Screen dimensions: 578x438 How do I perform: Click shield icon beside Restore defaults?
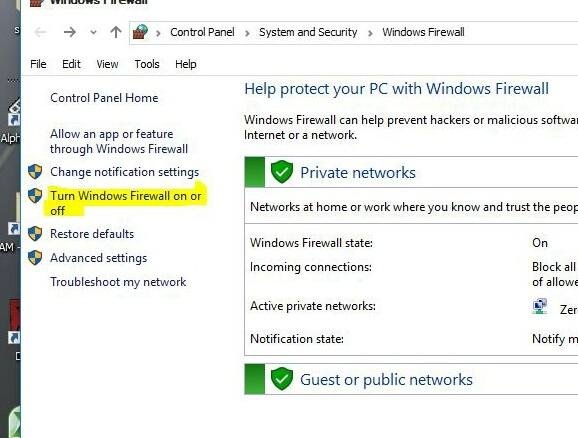click(35, 234)
